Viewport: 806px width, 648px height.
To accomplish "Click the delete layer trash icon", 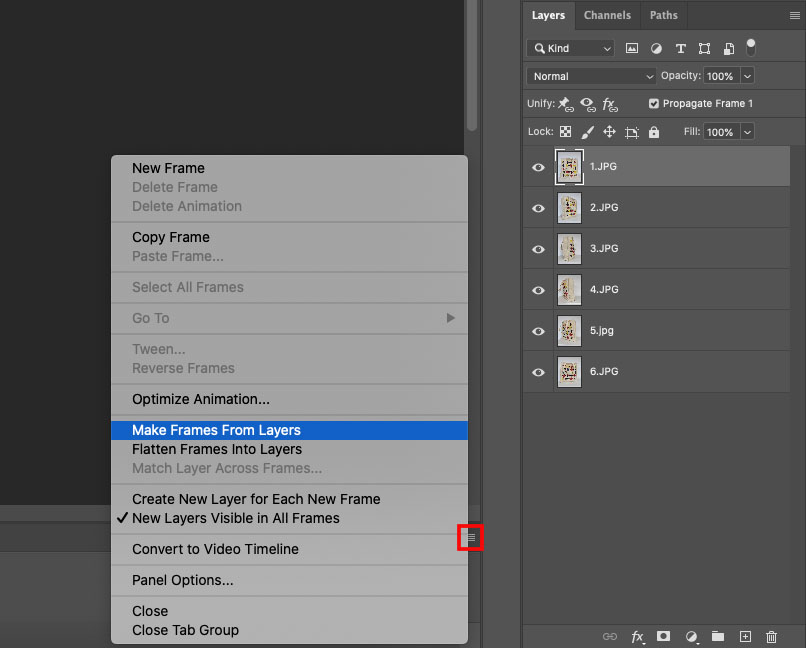I will pos(771,637).
